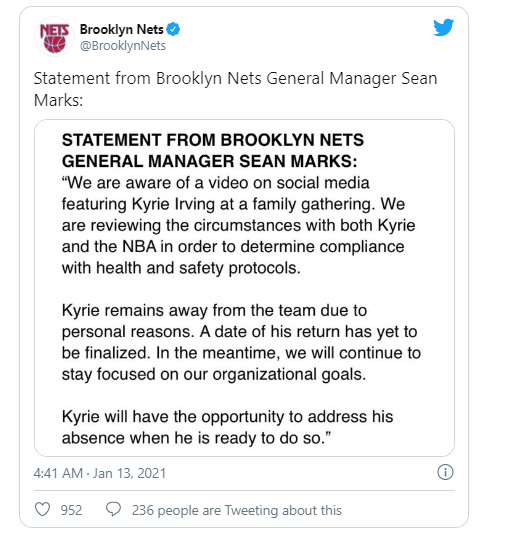Click the reply speech bubble icon

click(x=114, y=509)
